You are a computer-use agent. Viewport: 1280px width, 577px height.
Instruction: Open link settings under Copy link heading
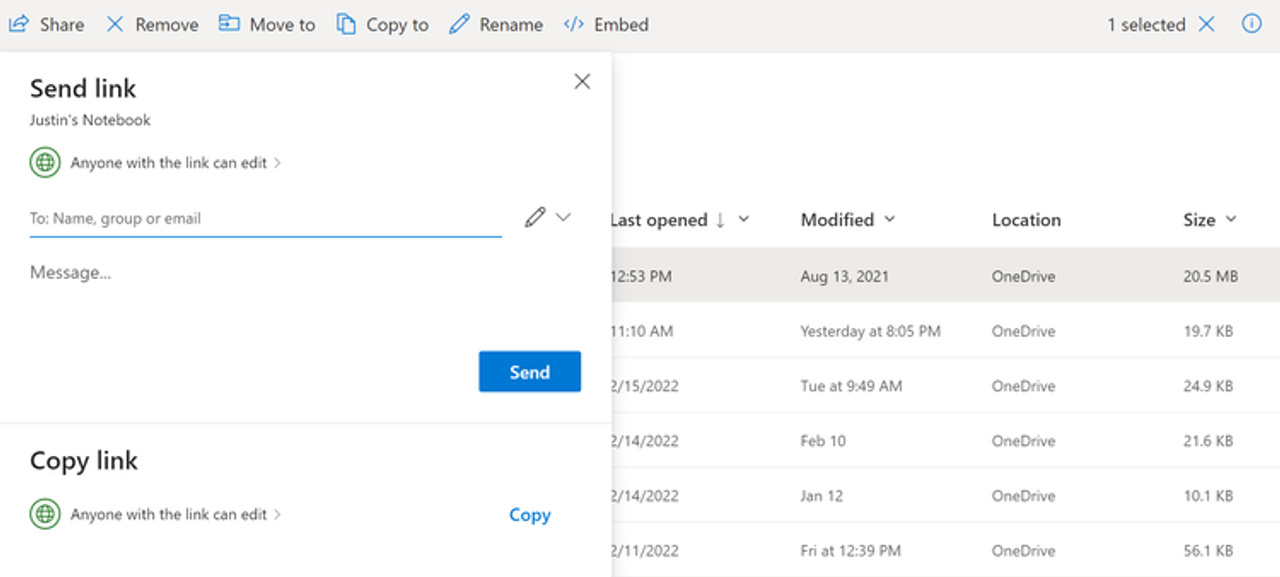[175, 515]
